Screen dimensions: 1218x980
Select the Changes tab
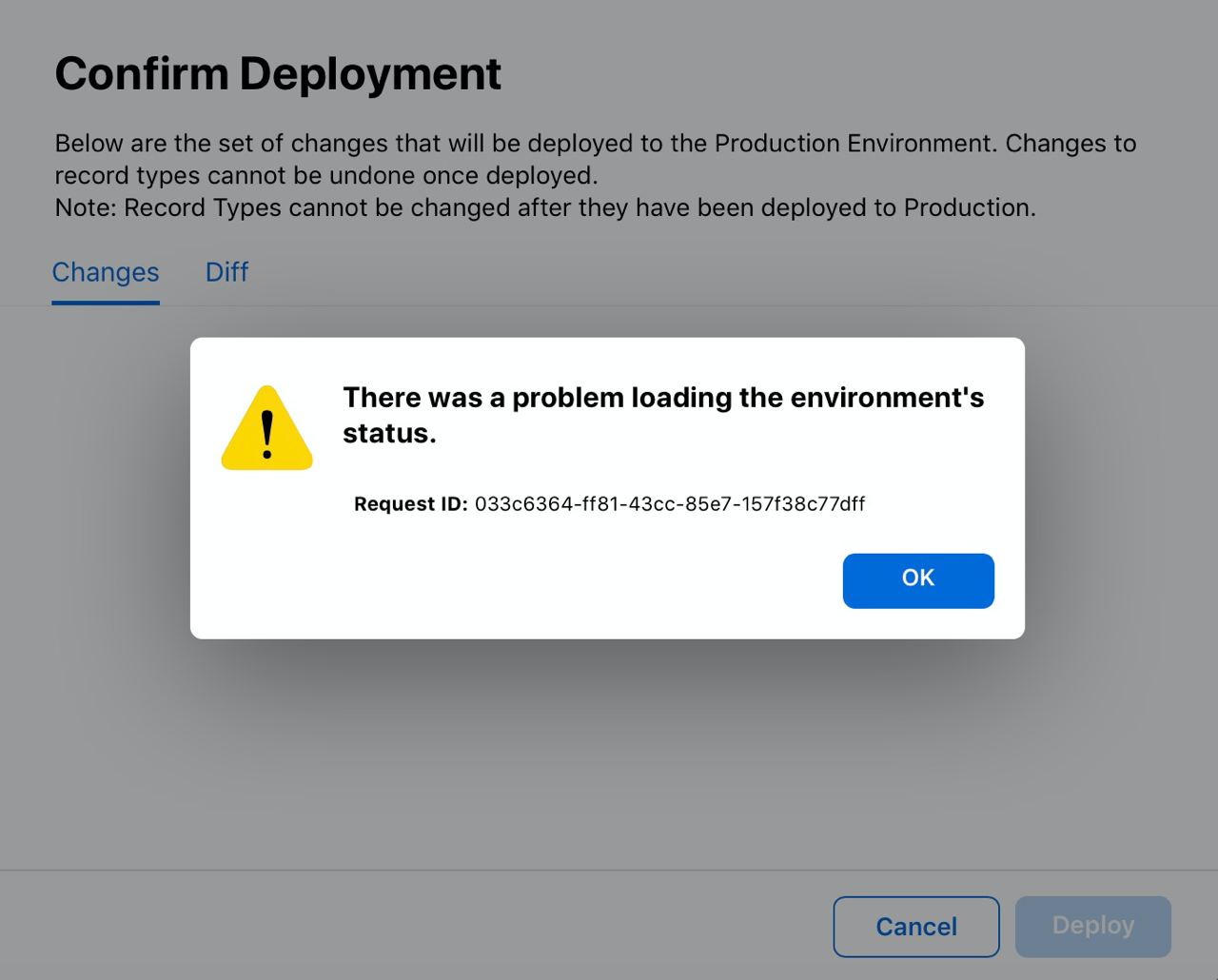pyautogui.click(x=106, y=272)
